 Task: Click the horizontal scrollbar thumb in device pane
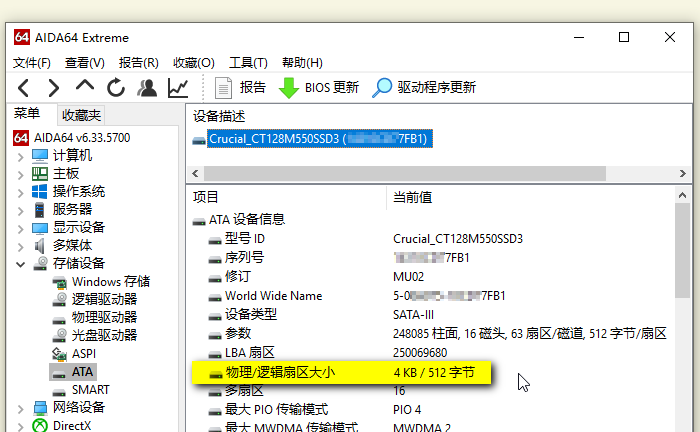click(404, 173)
